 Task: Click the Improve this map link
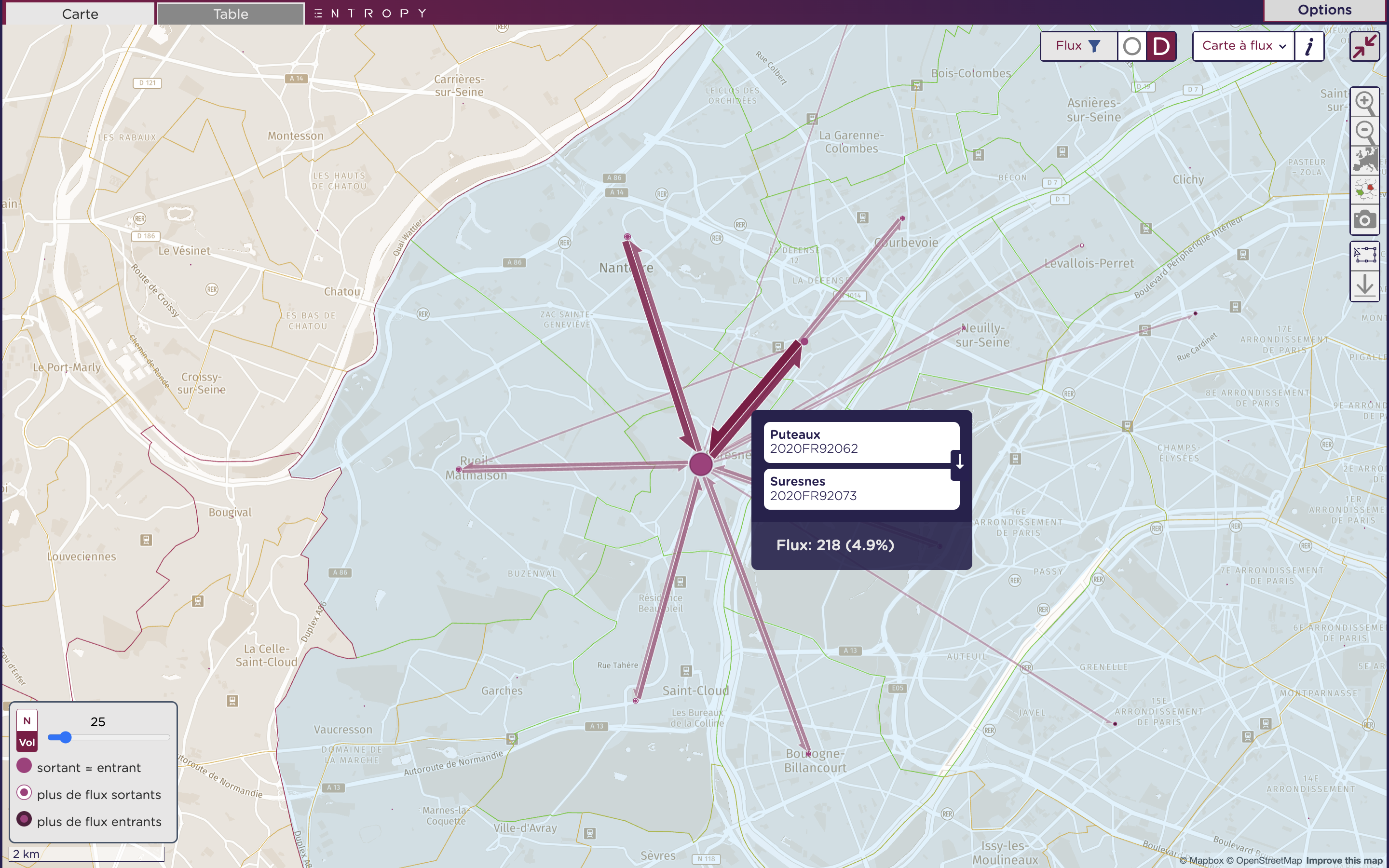[1344, 861]
